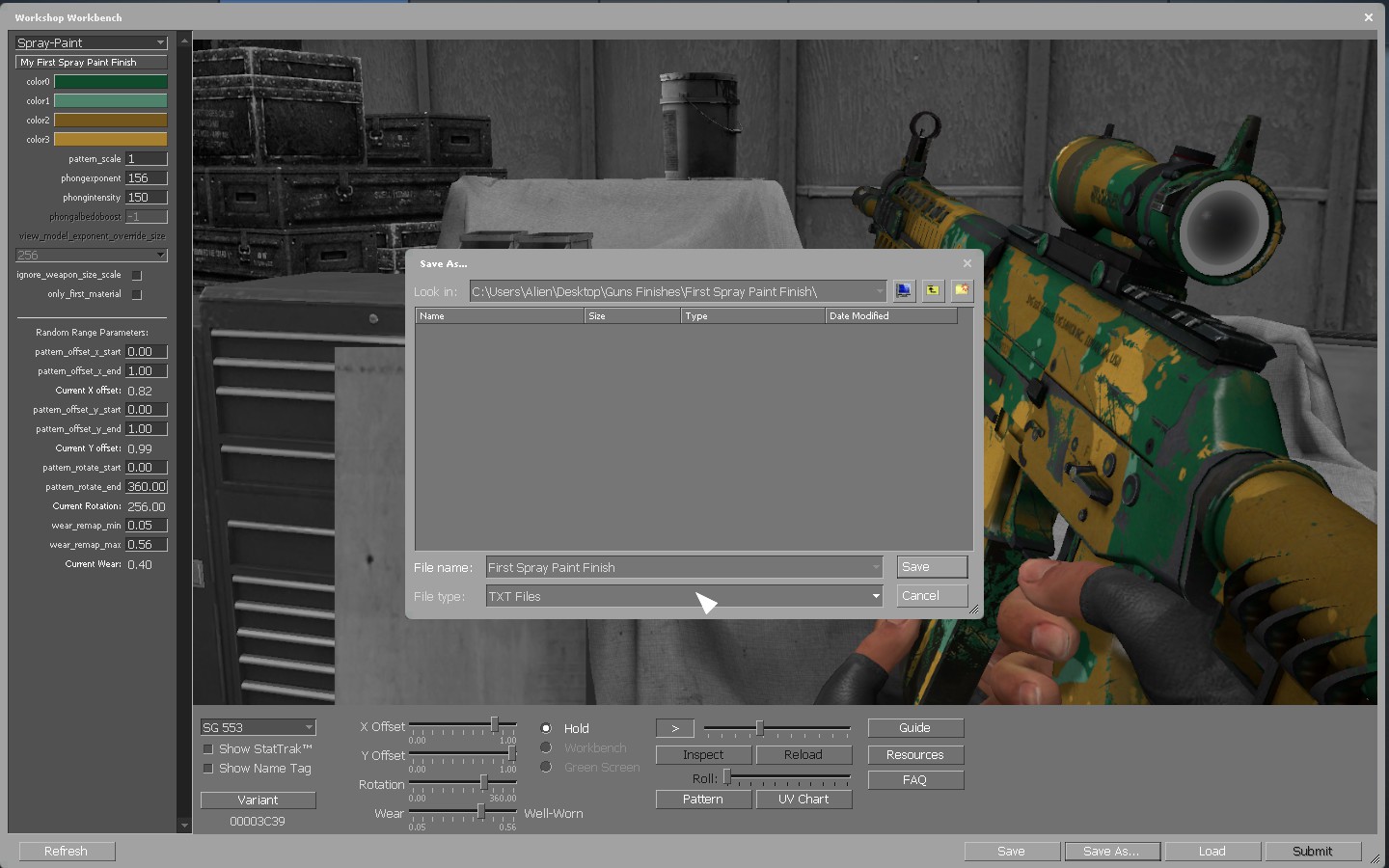Open Resources
Image resolution: width=1389 pixels, height=868 pixels.
[x=915, y=755]
